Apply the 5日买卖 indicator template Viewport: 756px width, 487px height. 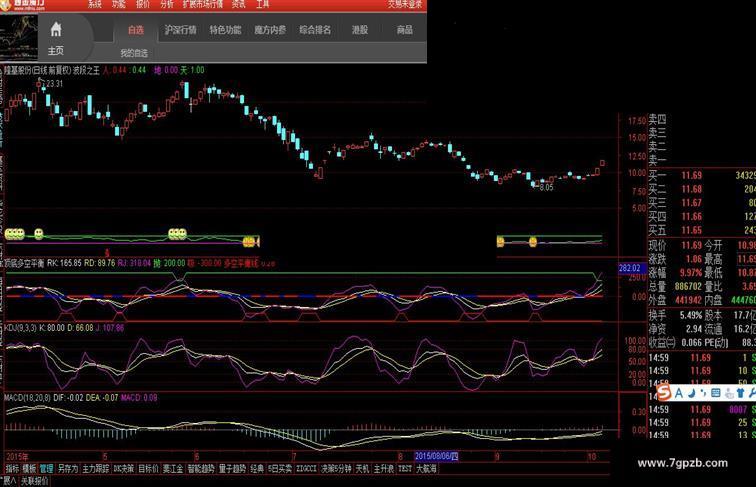tap(280, 468)
